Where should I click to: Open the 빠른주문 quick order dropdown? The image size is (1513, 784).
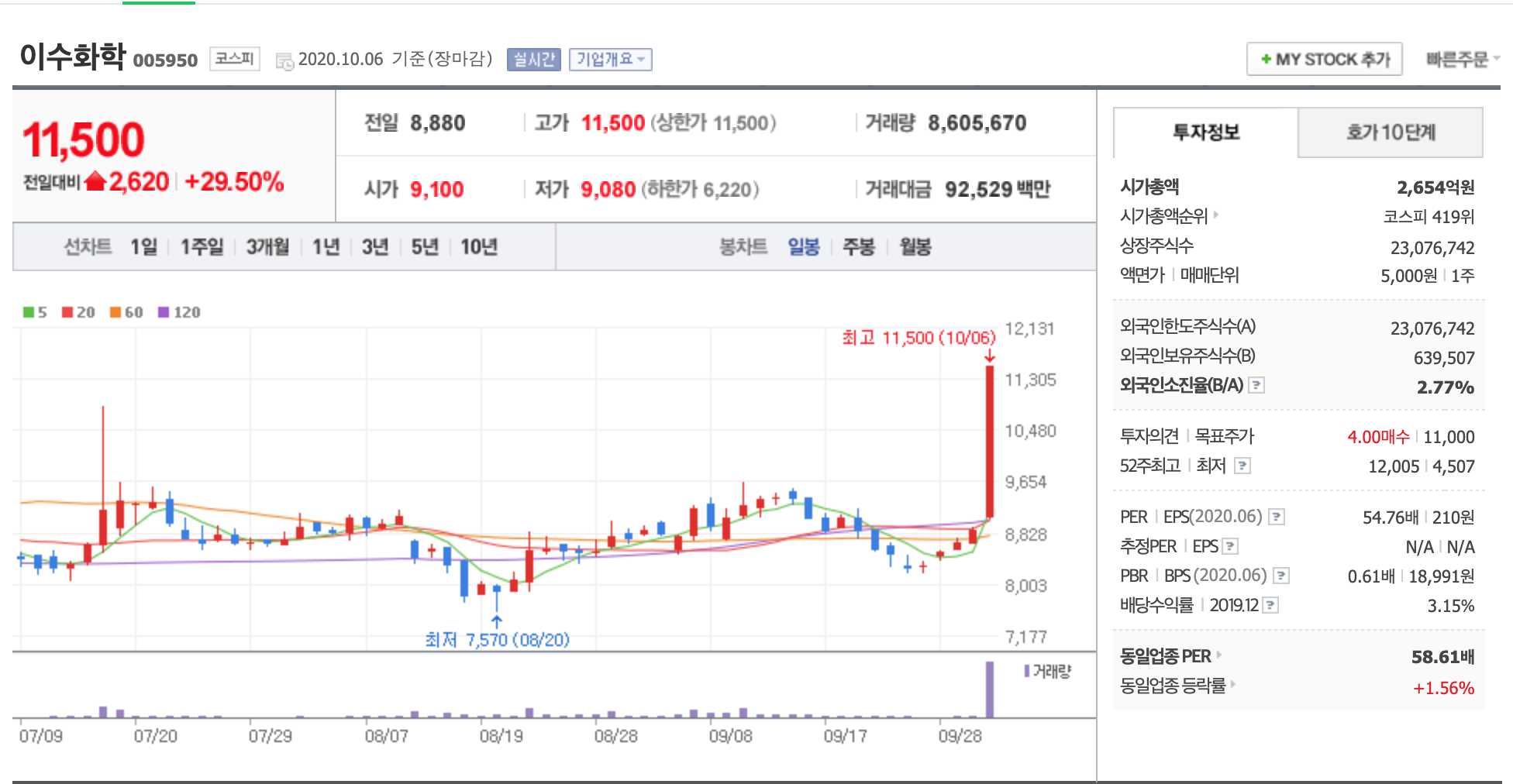(1463, 59)
